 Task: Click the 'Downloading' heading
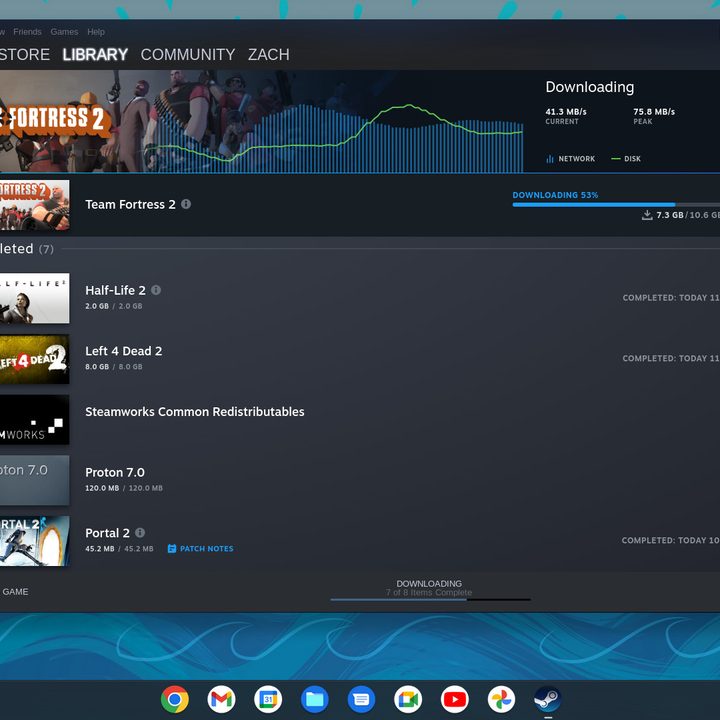[590, 87]
